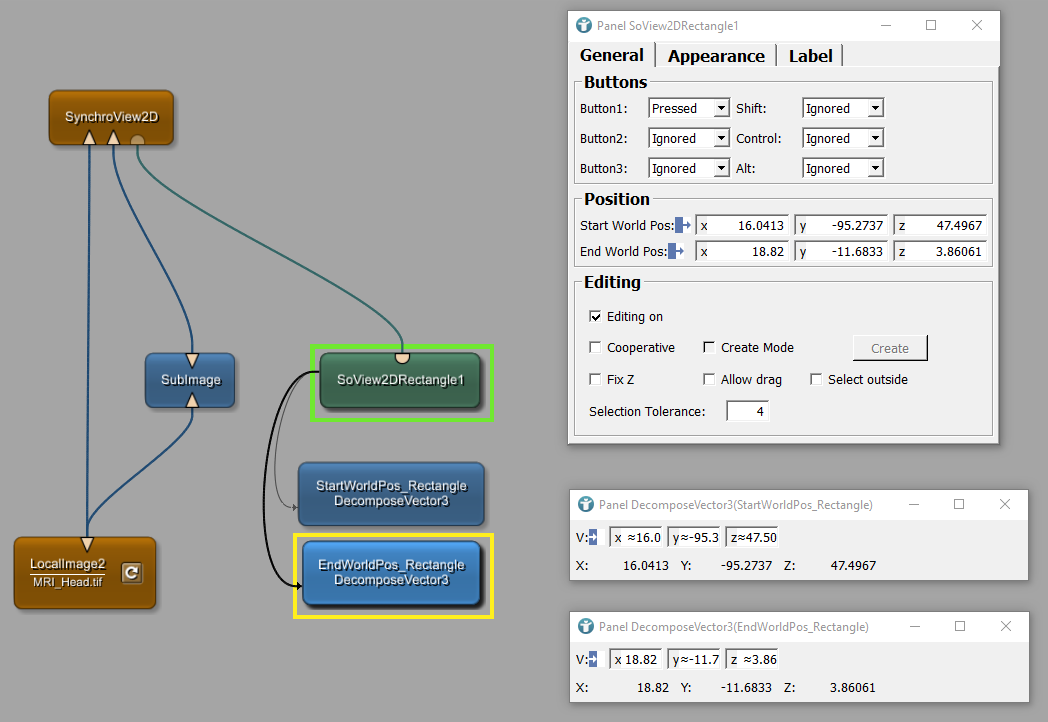Close the DecomposeVector3 StartWorldPos_Rectangle panel
The height and width of the screenshot is (722, 1048).
point(1005,505)
